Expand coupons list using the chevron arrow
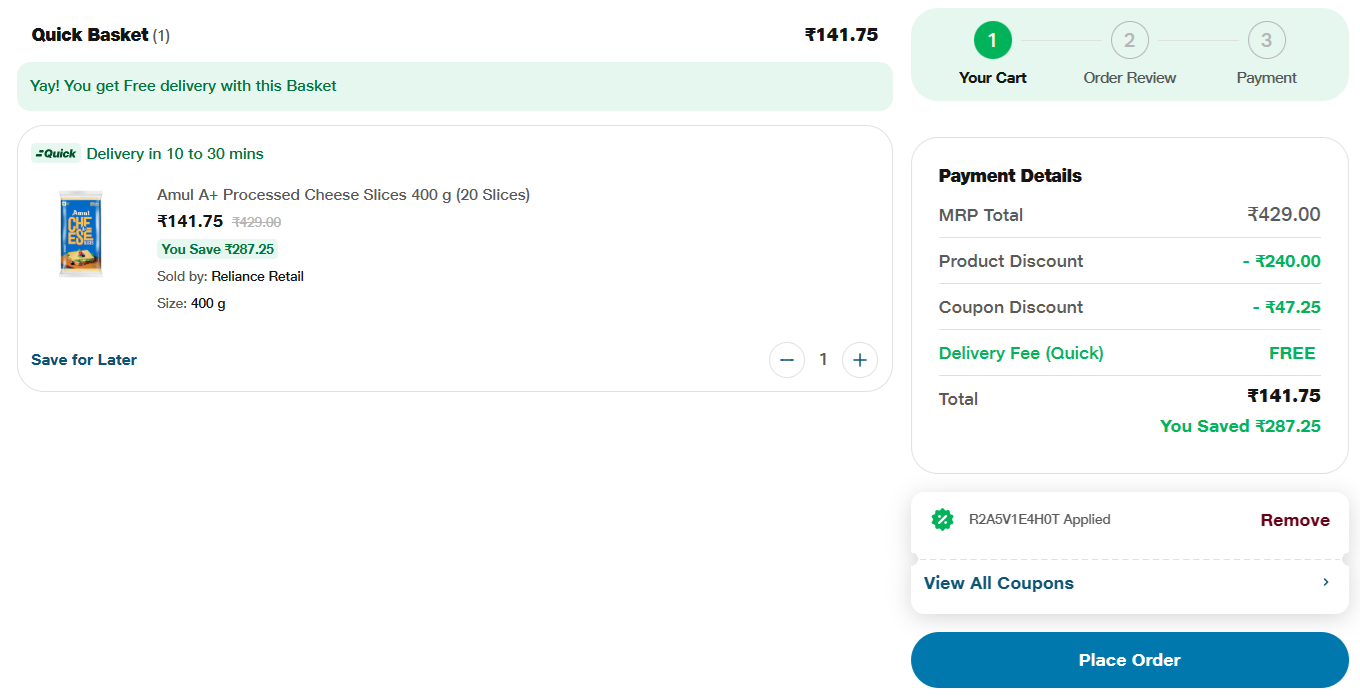Viewport: 1360px width, 698px height. [x=1326, y=582]
